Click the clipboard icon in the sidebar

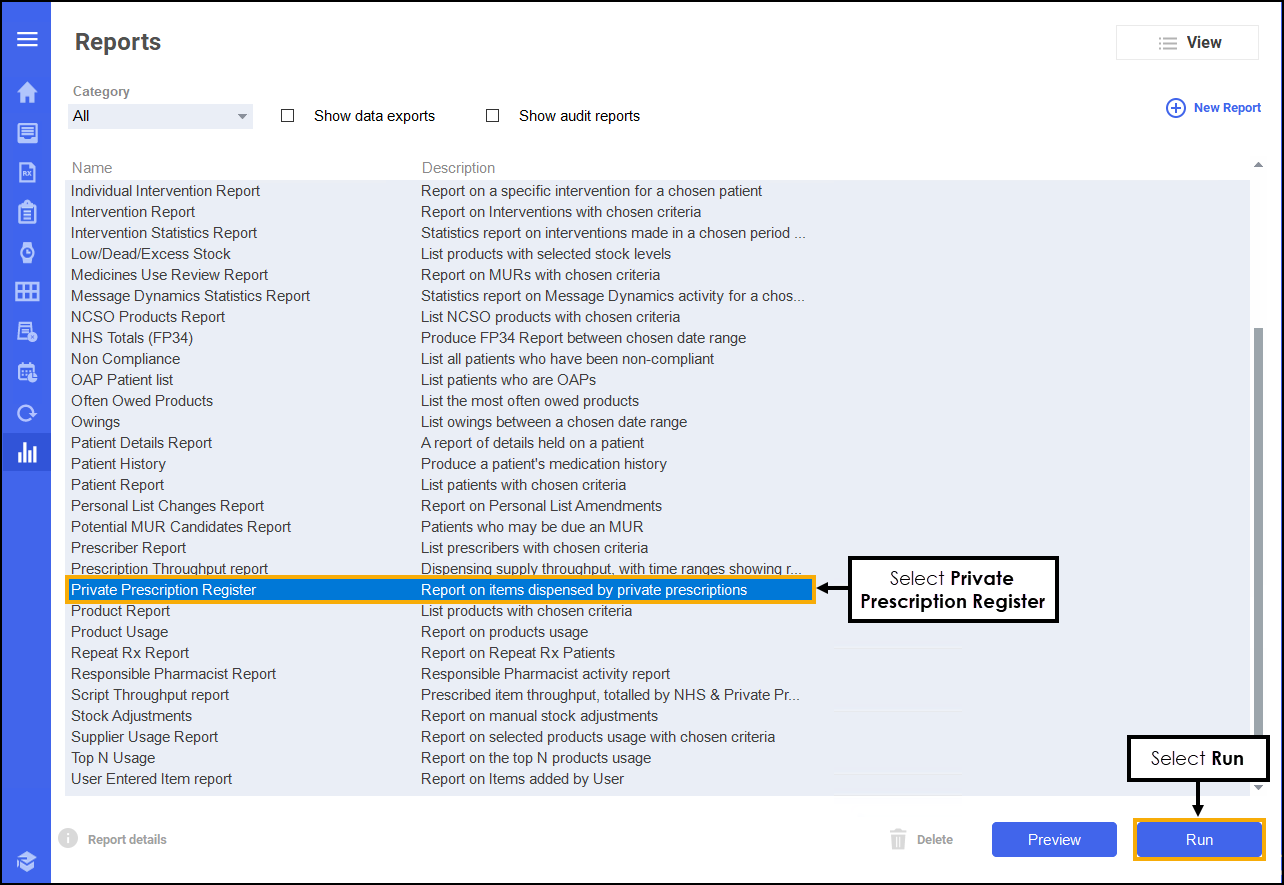coord(27,212)
